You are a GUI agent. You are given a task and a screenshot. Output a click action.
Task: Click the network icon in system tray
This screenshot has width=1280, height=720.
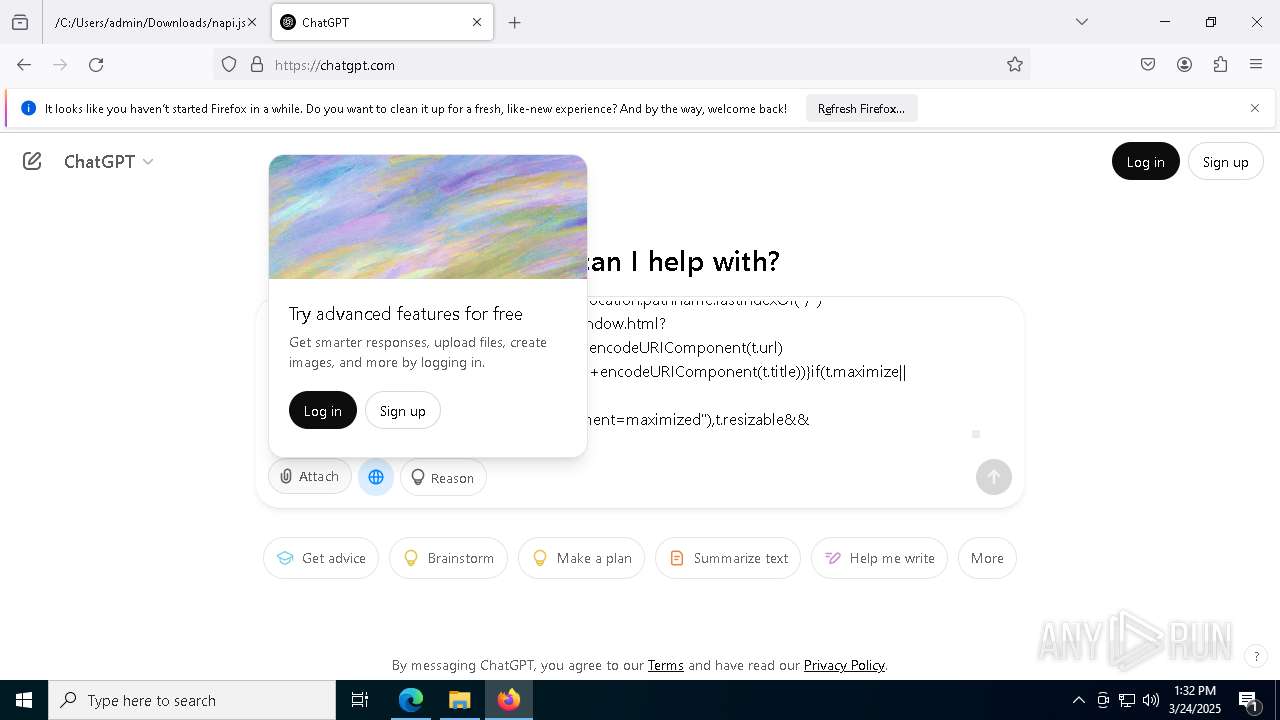tap(1127, 700)
